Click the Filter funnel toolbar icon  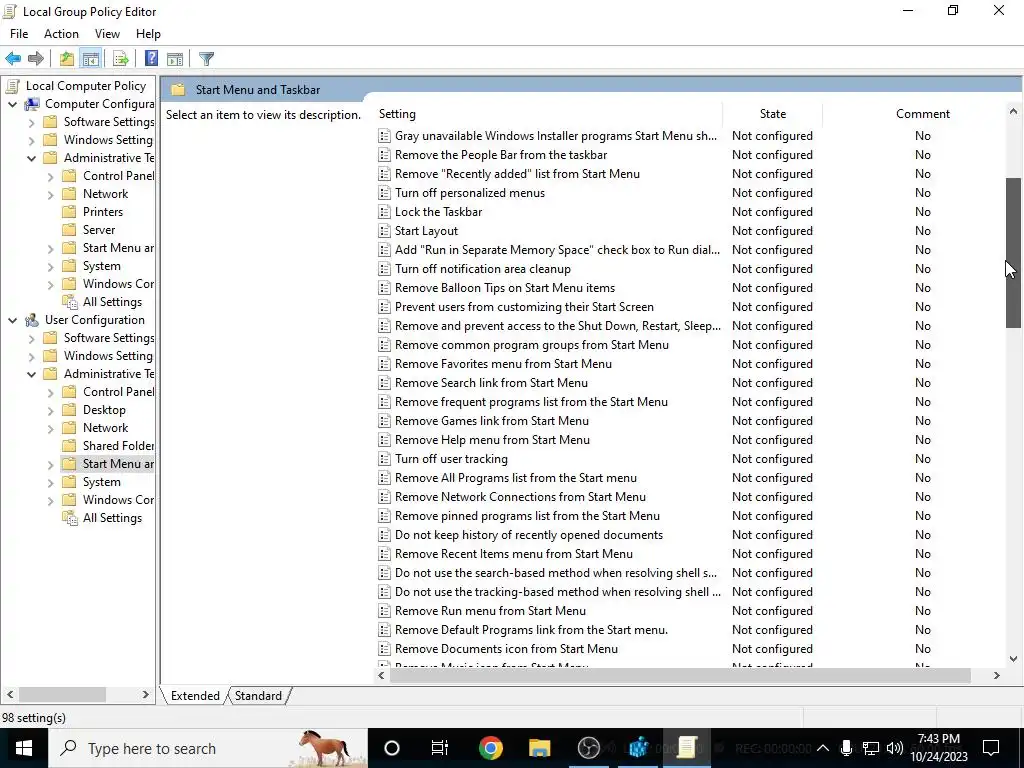[x=206, y=59]
